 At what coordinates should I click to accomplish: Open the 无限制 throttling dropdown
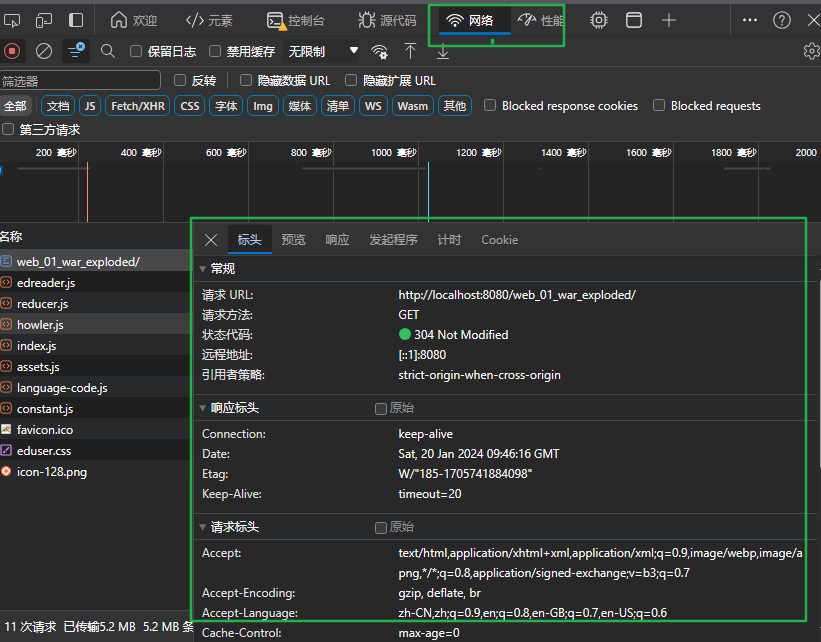point(321,51)
